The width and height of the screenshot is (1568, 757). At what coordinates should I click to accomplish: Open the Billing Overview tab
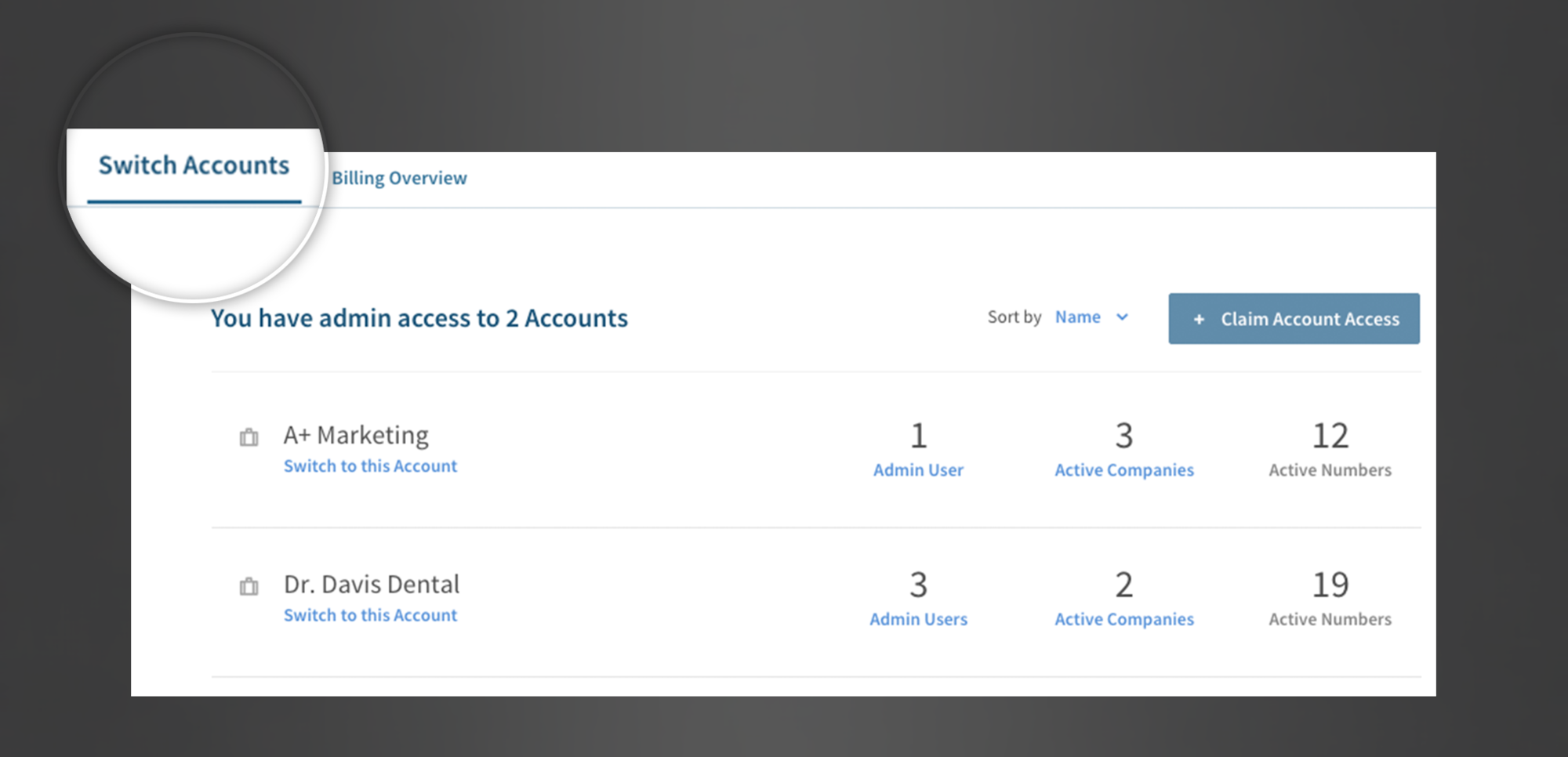[x=399, y=179]
